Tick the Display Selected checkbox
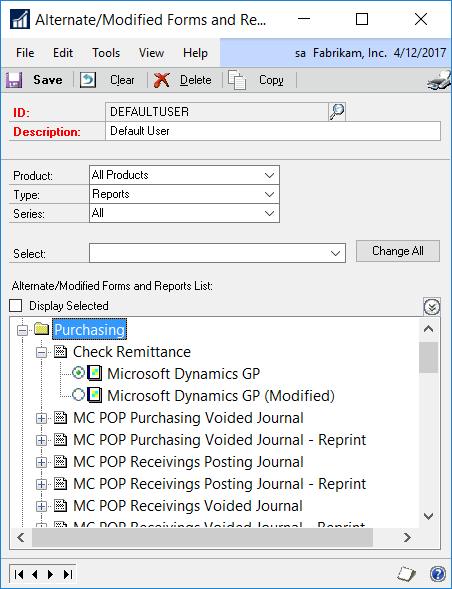 15,306
